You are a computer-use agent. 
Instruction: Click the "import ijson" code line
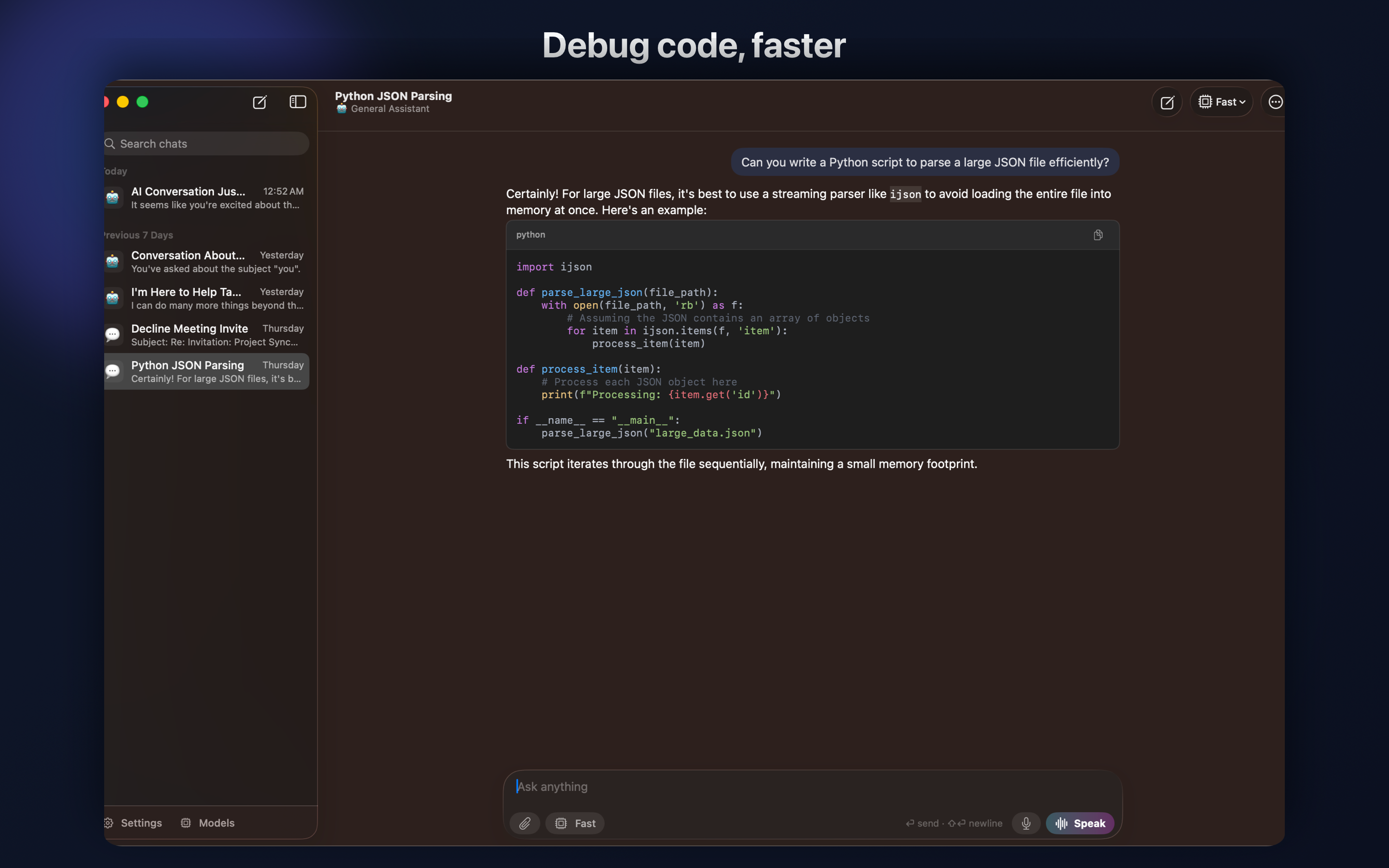coord(554,267)
